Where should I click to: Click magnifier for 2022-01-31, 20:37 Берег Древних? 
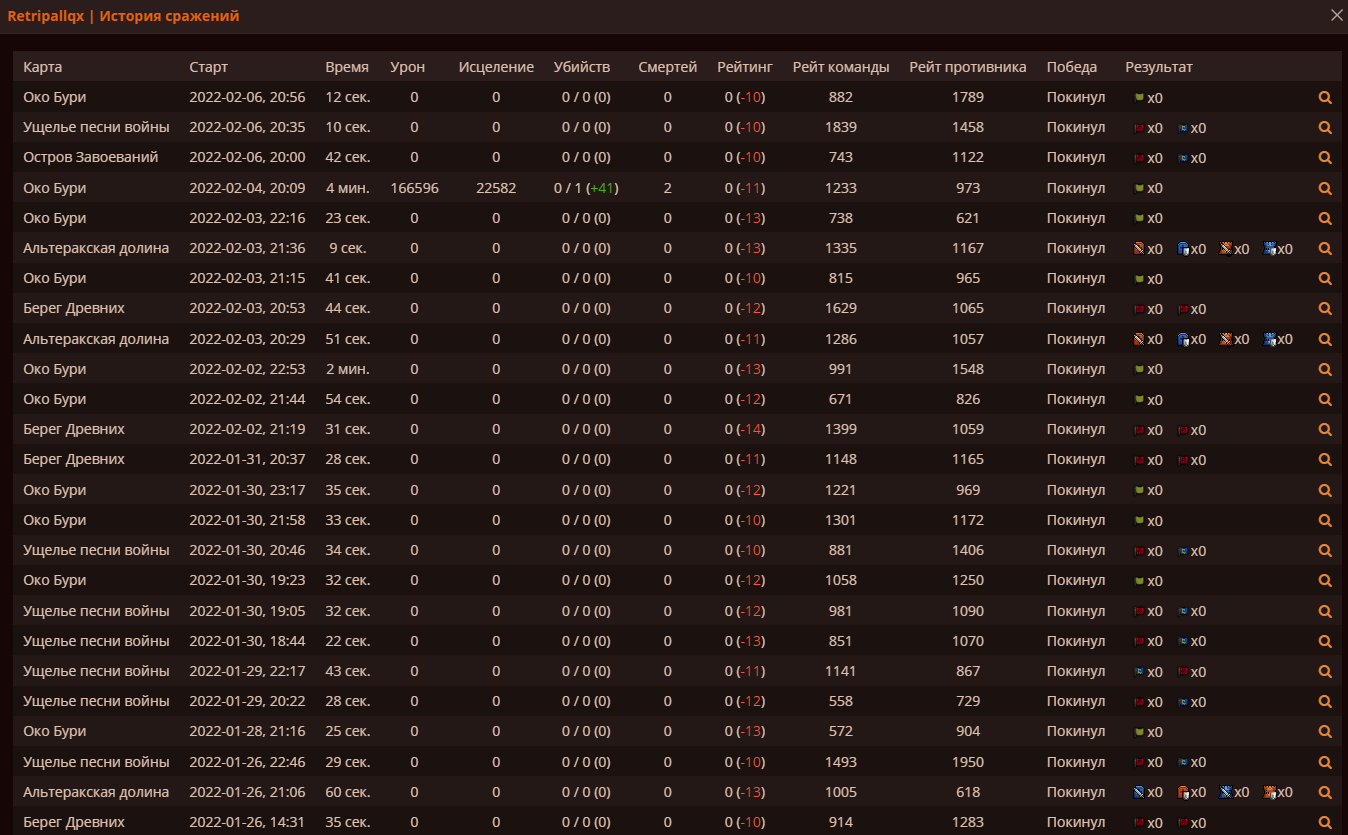pos(1325,460)
